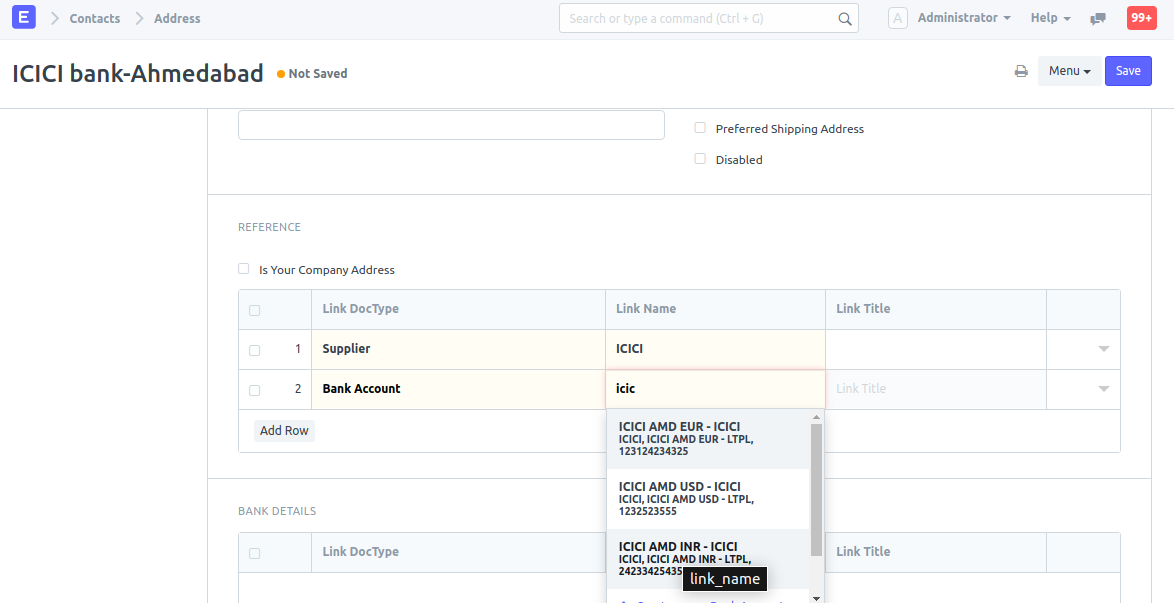Expand Supplier row edit arrow
Image resolution: width=1174 pixels, height=603 pixels.
(1104, 349)
